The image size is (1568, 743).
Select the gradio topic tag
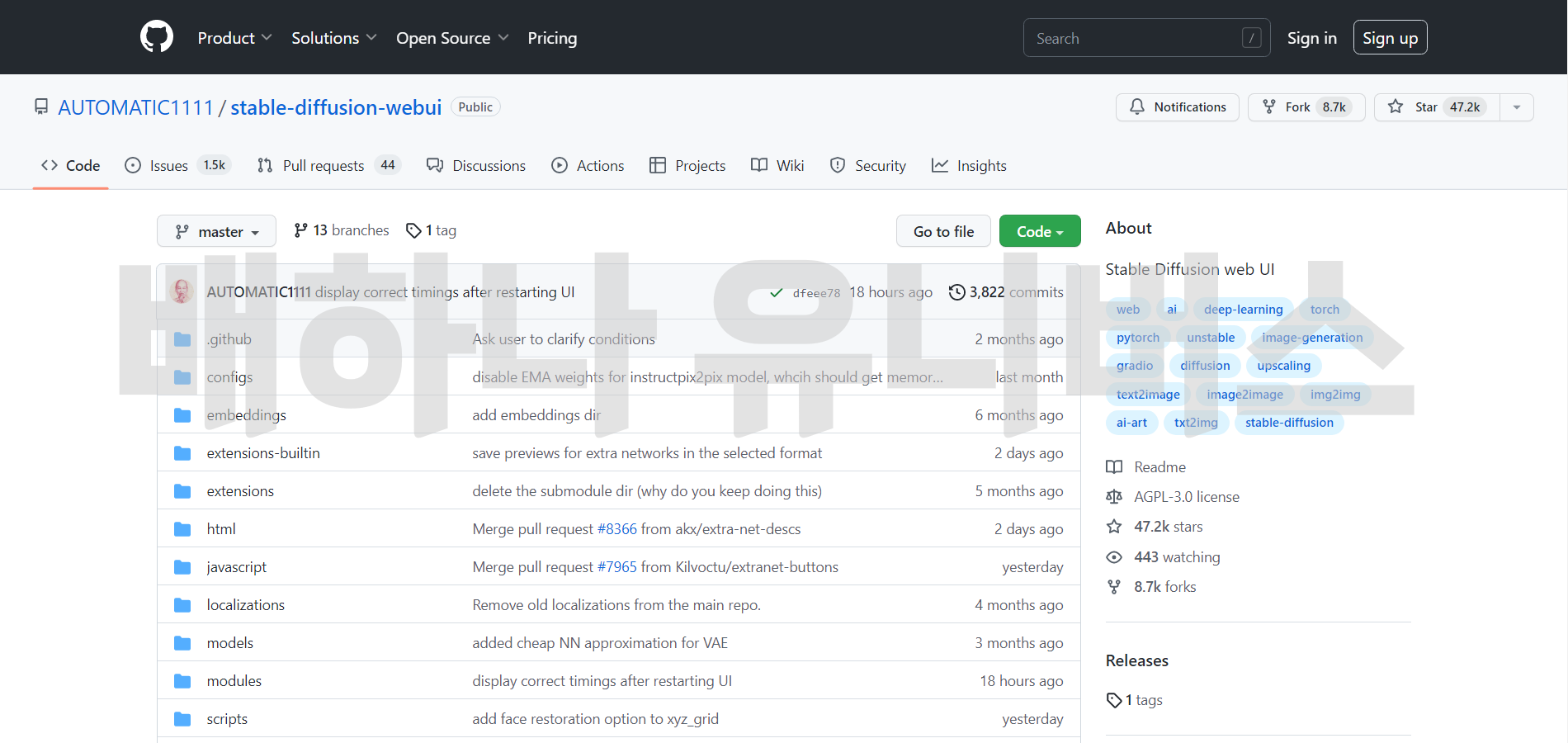pos(1134,366)
